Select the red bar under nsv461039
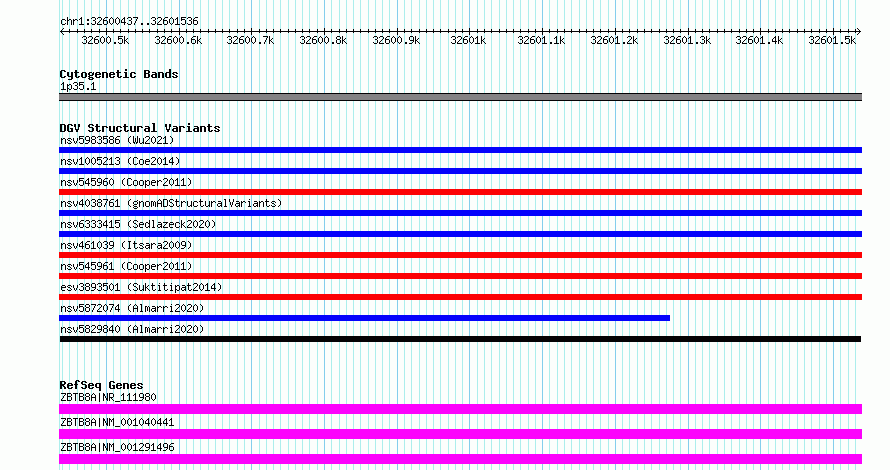Viewport: 890px width, 470px height. 460,255
